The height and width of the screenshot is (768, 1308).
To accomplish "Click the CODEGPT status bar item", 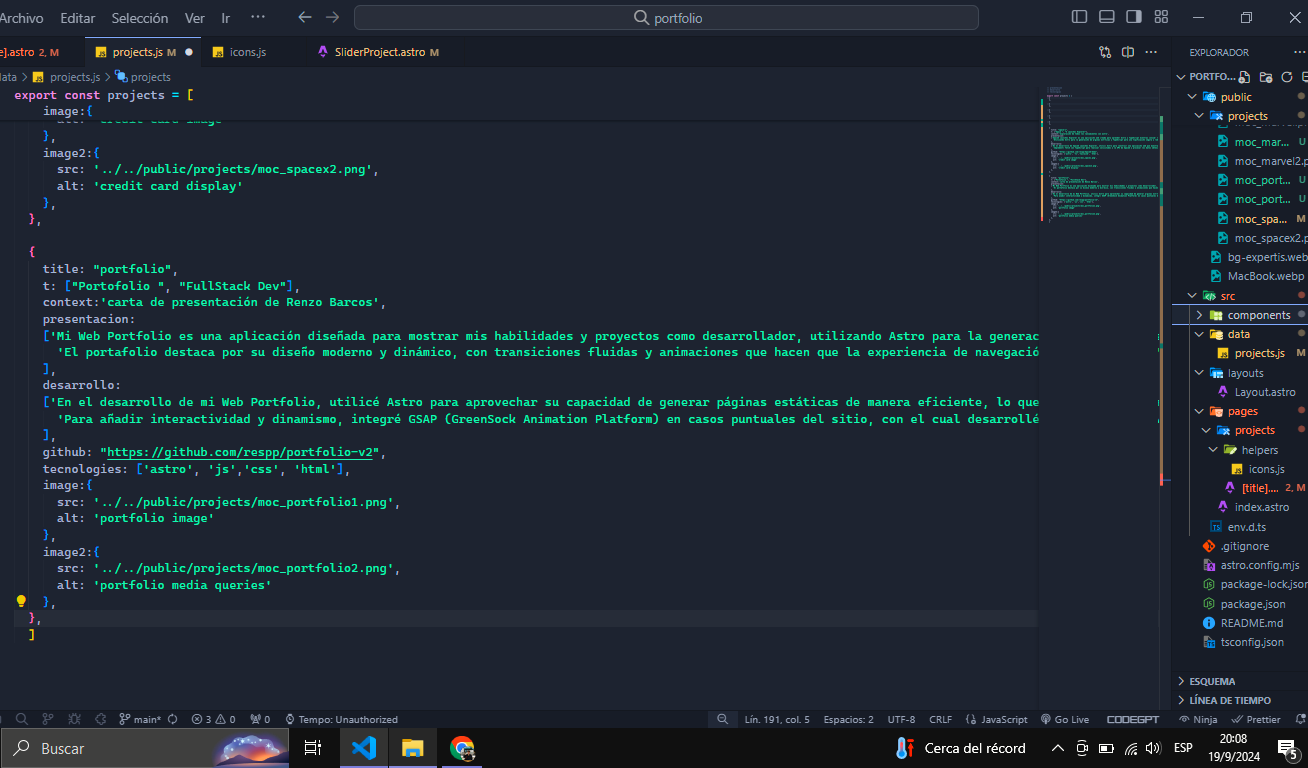I will (1133, 719).
